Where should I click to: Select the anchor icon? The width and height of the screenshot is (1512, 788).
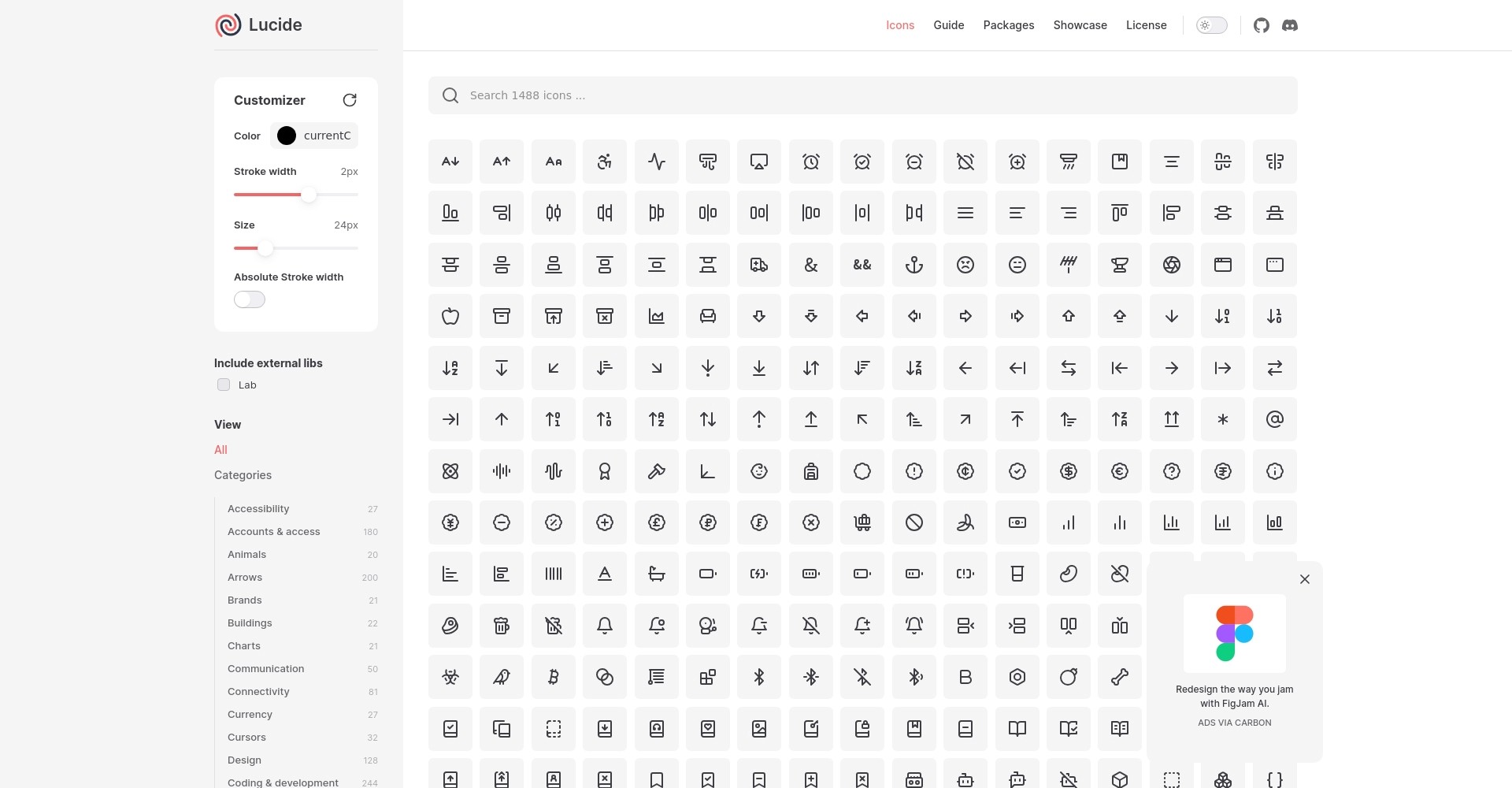(913, 265)
